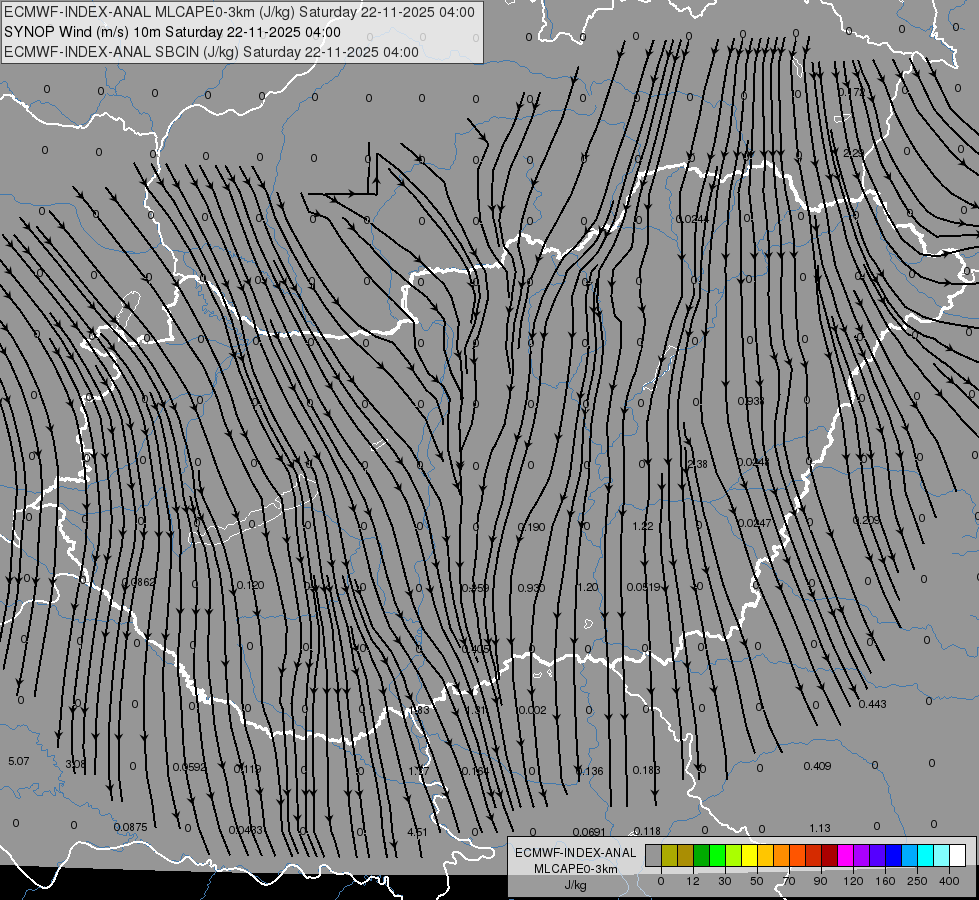Click legend tick label 120

point(854,881)
